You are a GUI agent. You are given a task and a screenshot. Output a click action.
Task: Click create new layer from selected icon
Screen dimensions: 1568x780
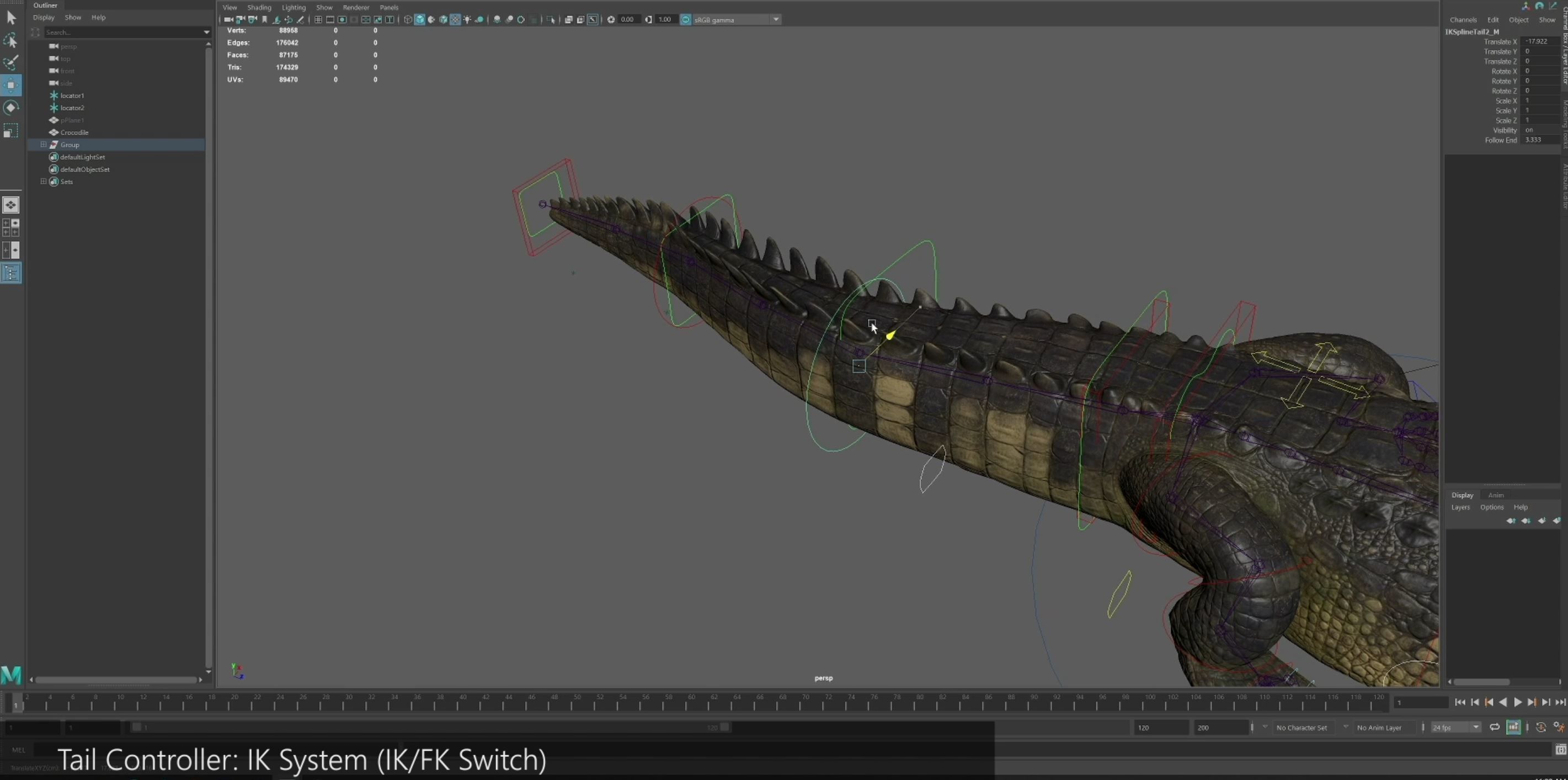coord(1556,521)
